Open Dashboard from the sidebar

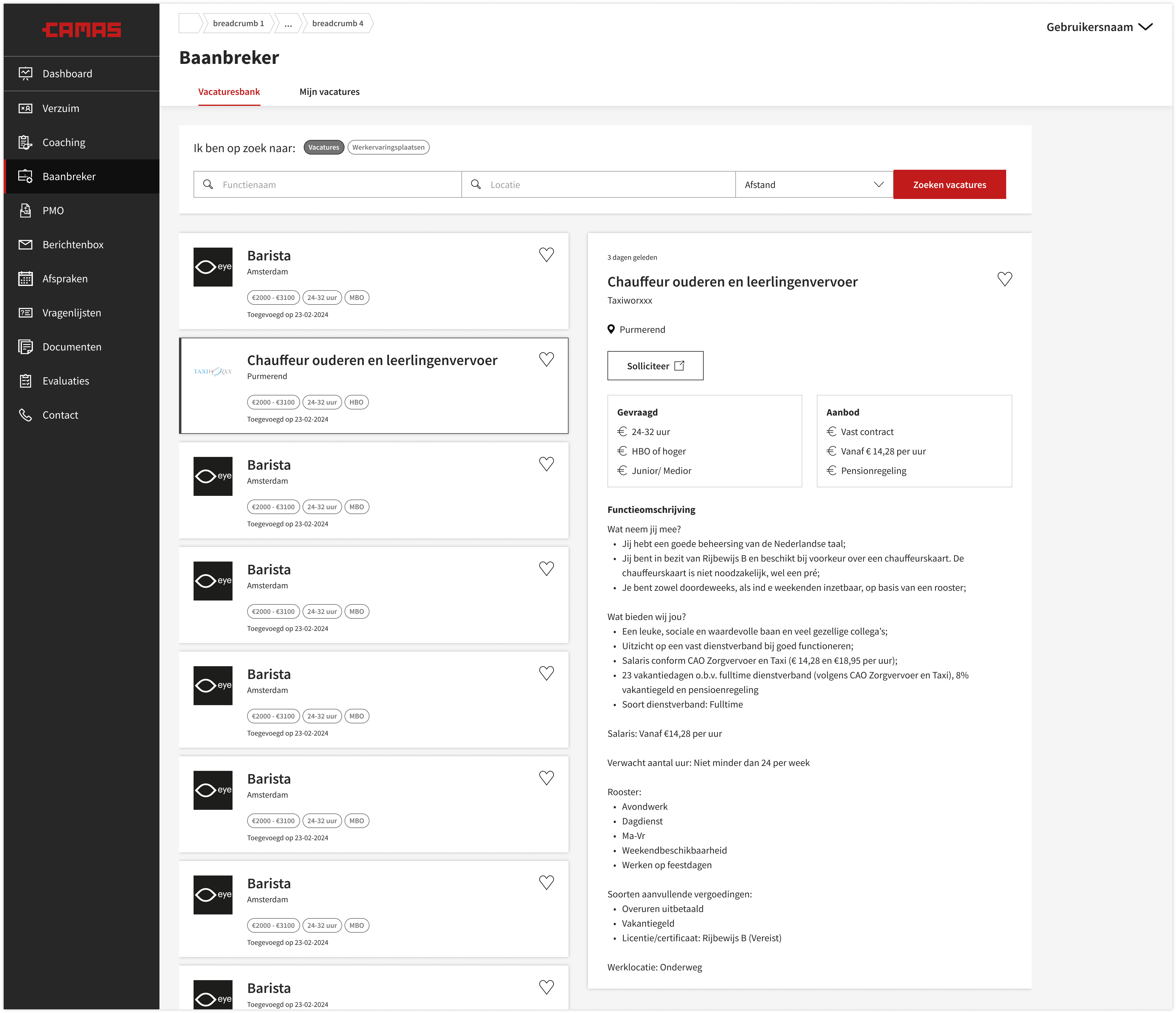tap(81, 74)
